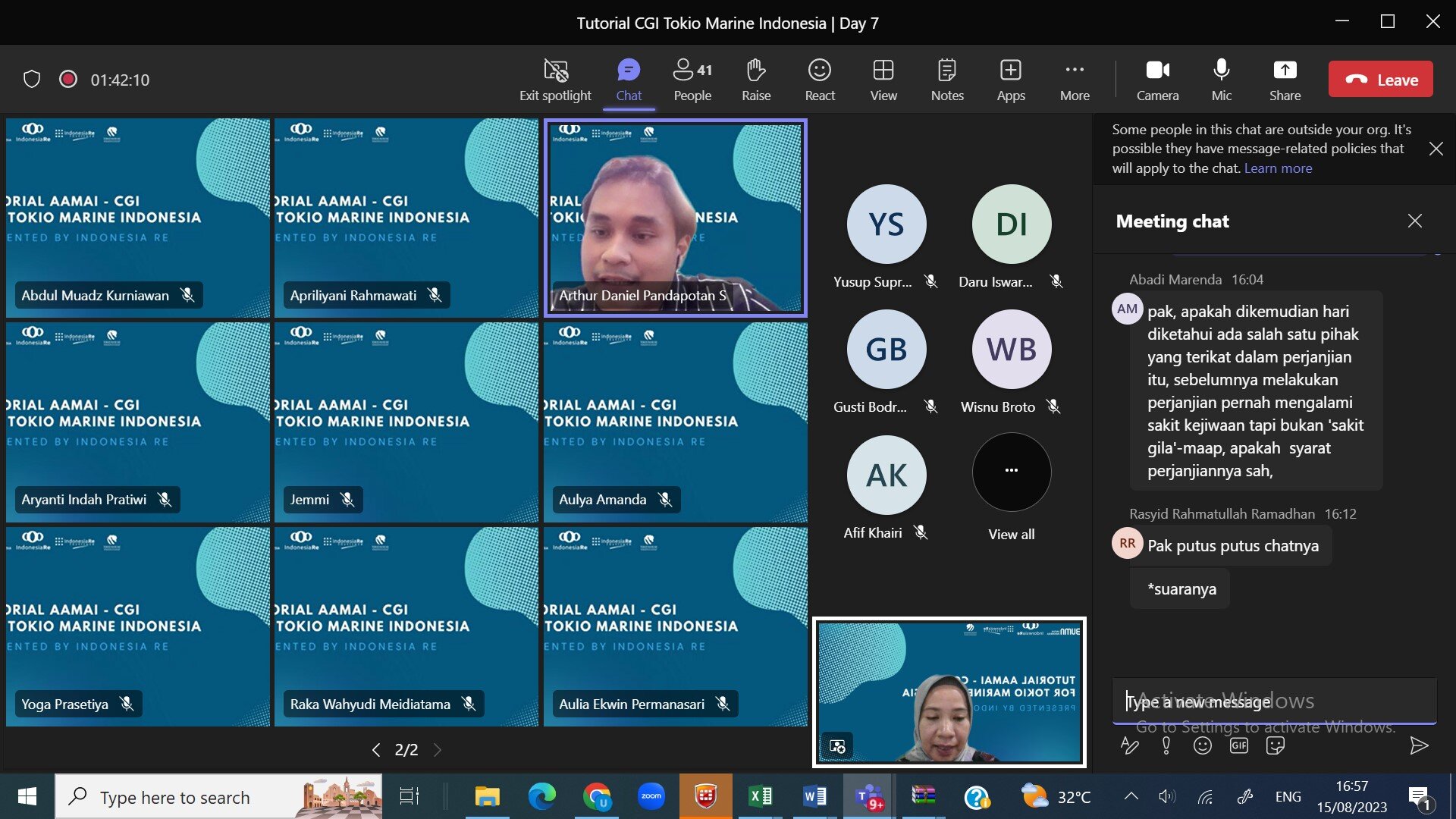Open Zoom from taskbar
The height and width of the screenshot is (819, 1456).
651,797
